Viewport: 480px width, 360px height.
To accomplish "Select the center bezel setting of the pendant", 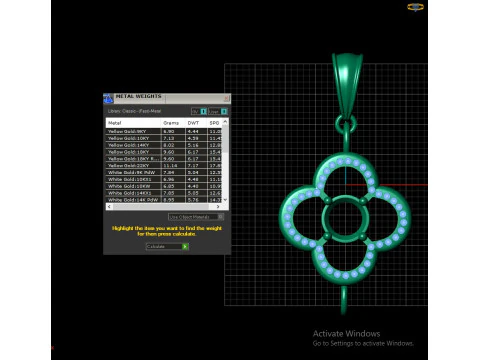I will pyautogui.click(x=345, y=218).
